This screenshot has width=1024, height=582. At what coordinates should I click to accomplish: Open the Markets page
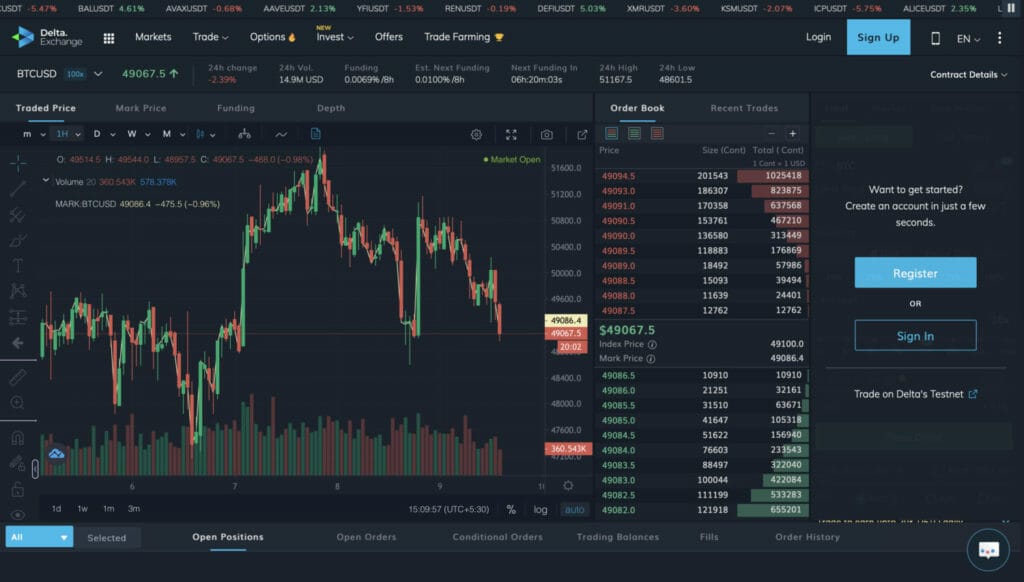[153, 37]
